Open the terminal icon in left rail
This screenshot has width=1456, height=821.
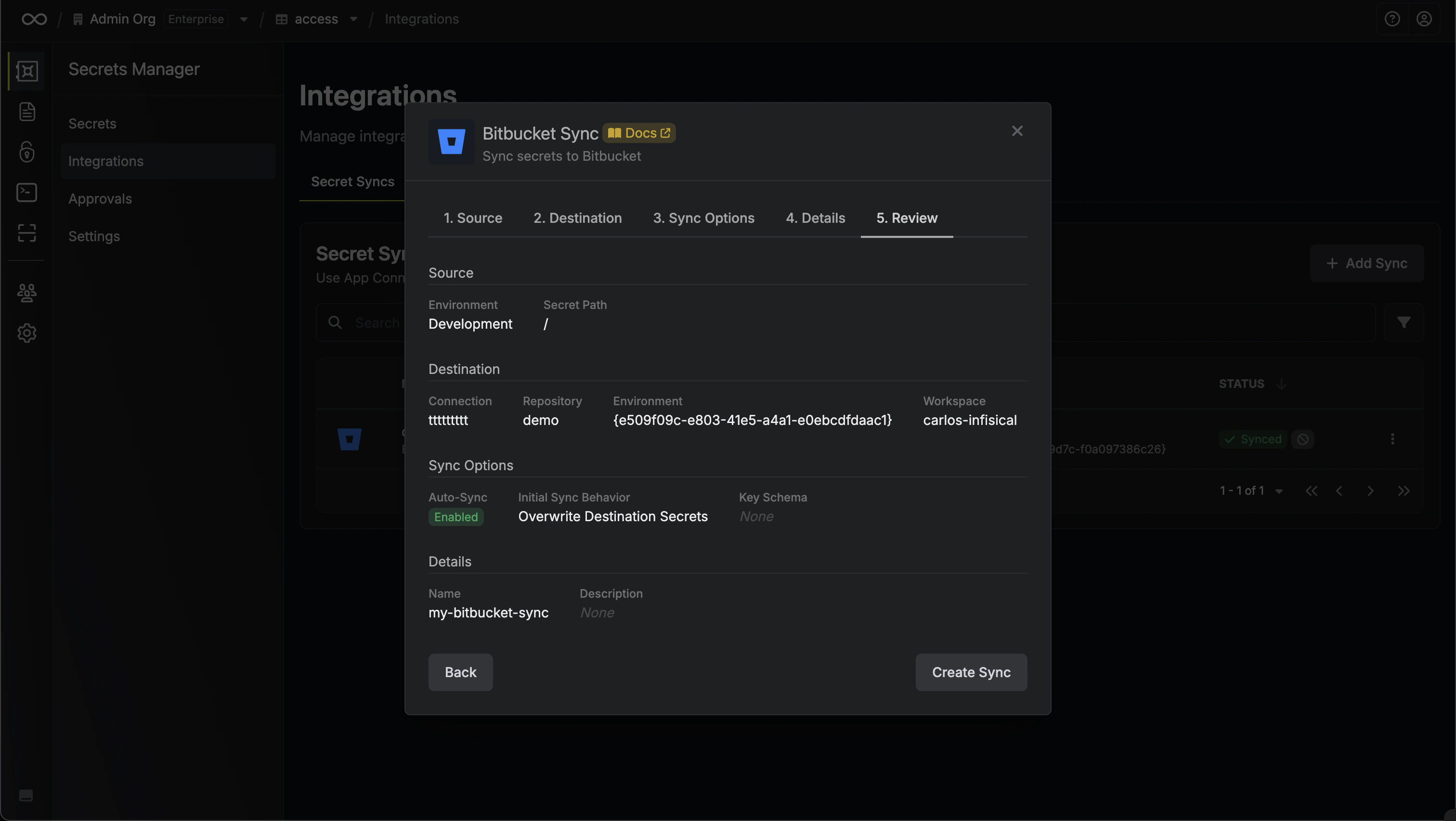click(x=26, y=192)
